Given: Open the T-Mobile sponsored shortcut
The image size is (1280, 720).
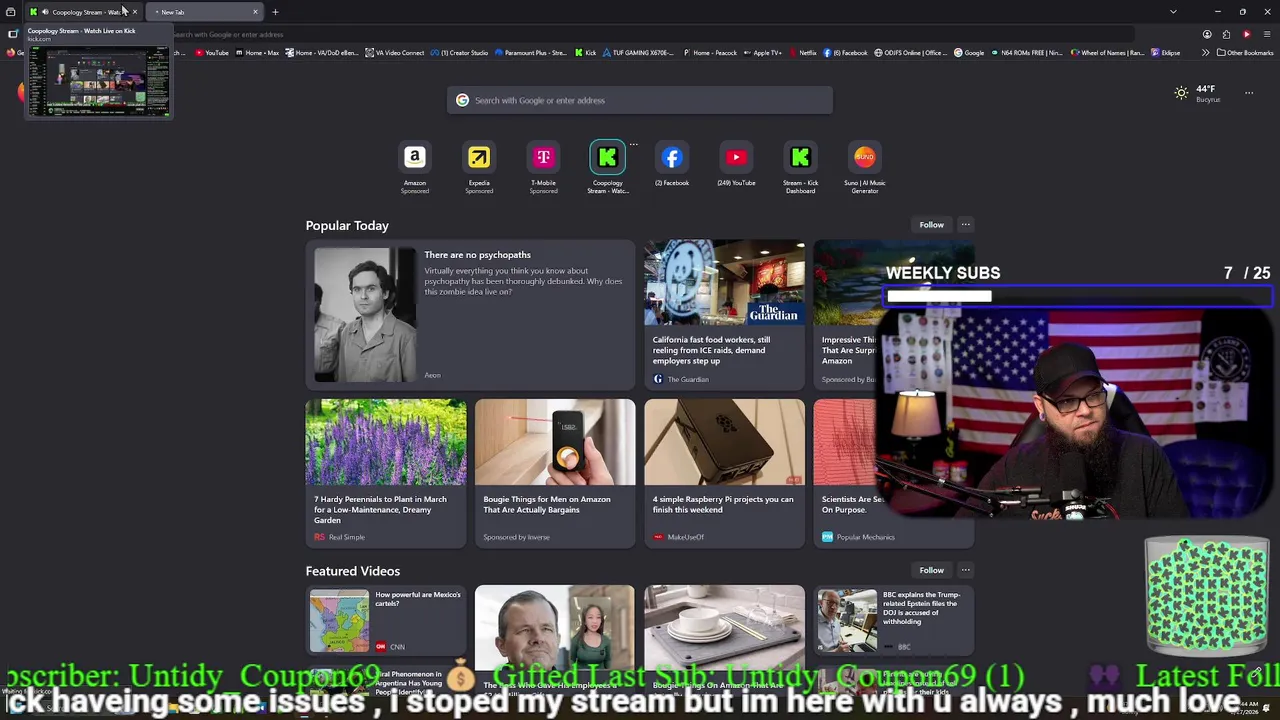Looking at the screenshot, I should [x=543, y=167].
